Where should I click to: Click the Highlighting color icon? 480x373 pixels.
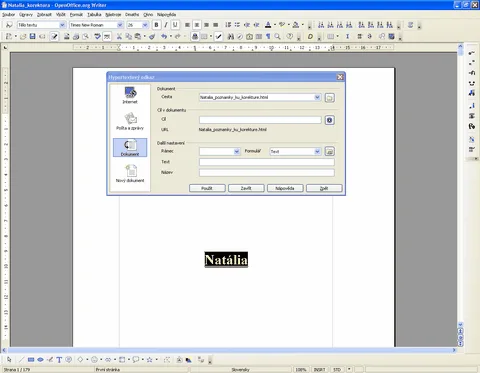click(282, 25)
